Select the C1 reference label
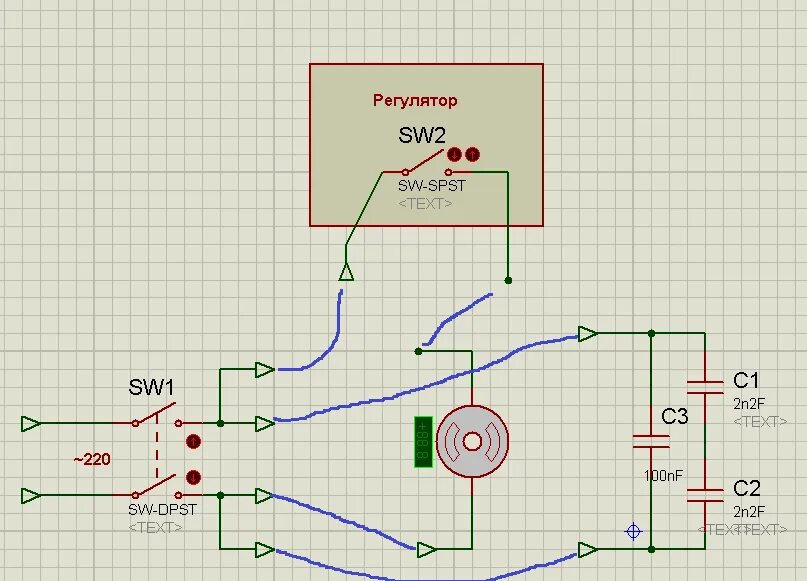 (x=746, y=380)
